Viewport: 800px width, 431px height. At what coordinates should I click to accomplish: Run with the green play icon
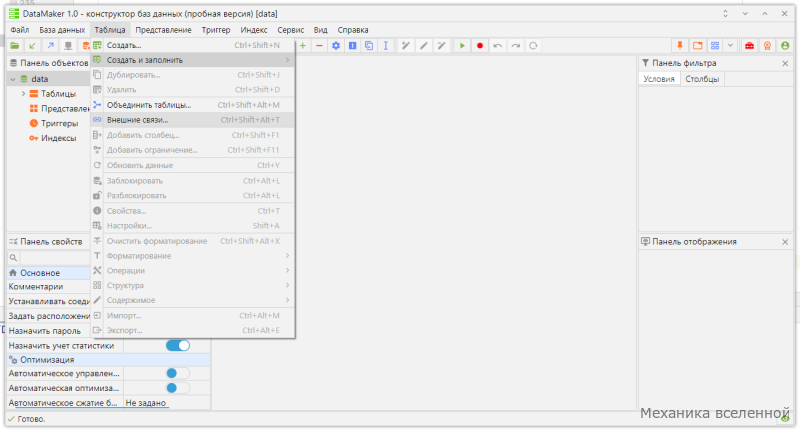tap(462, 46)
